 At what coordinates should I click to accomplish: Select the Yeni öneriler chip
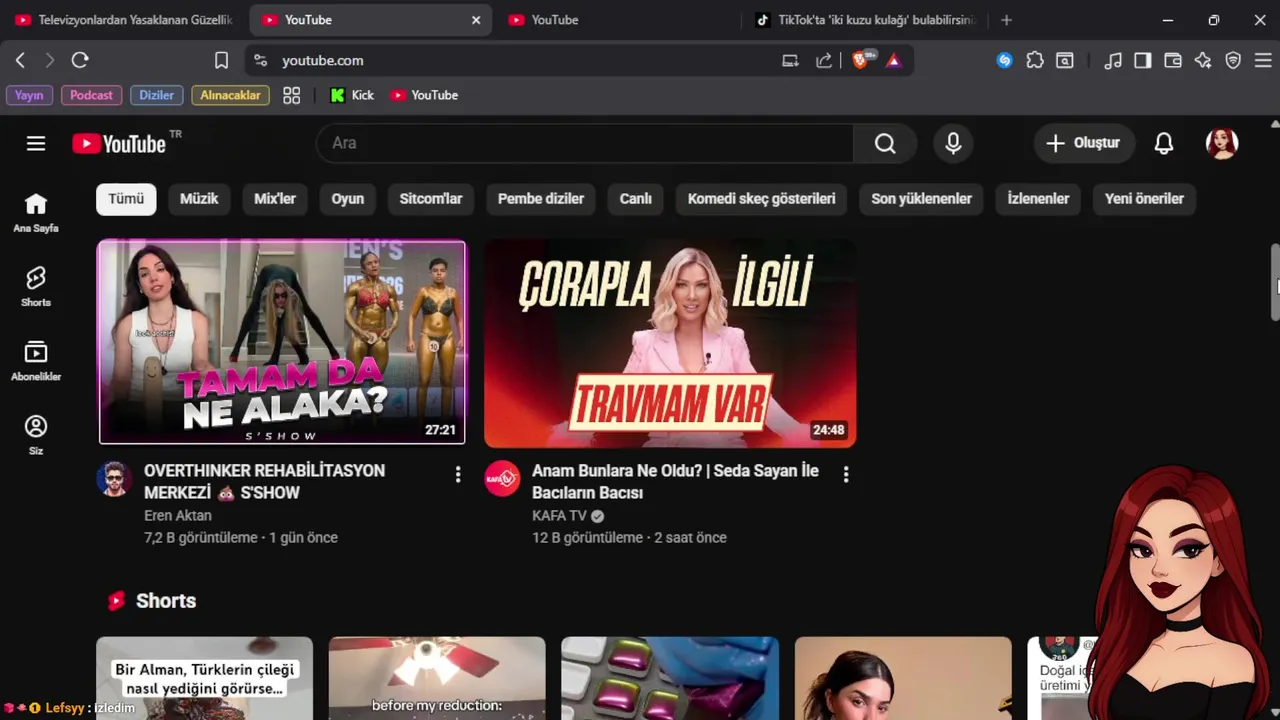[1145, 198]
